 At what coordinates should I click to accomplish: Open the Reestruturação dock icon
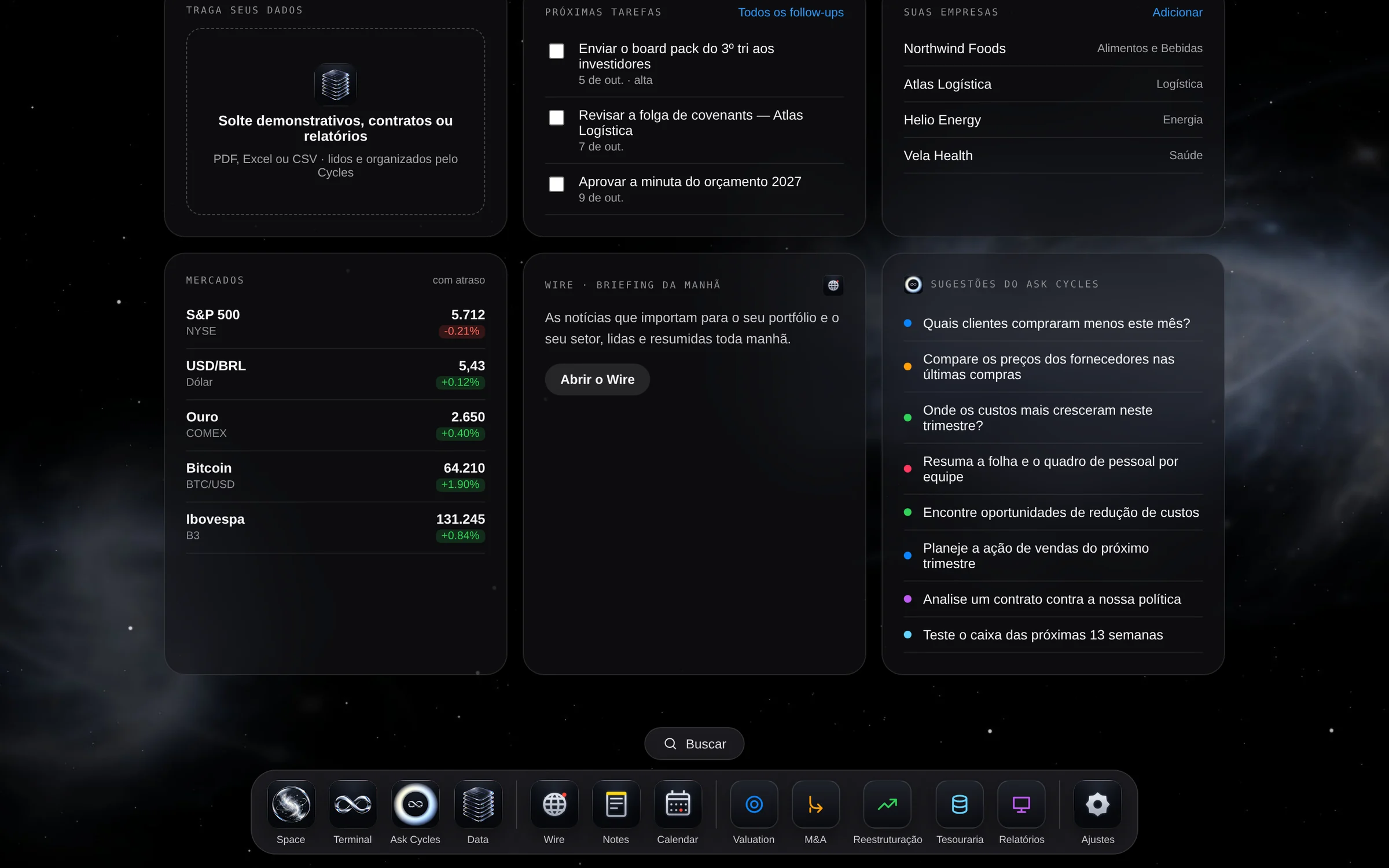tap(887, 804)
